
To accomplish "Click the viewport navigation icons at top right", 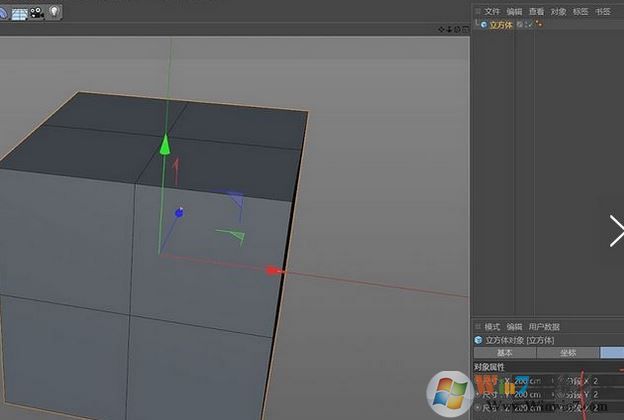I will (x=452, y=29).
